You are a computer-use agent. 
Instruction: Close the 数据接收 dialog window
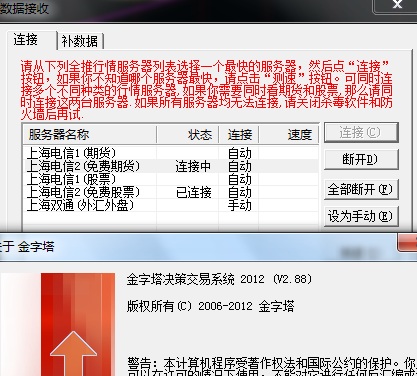click(396, 5)
